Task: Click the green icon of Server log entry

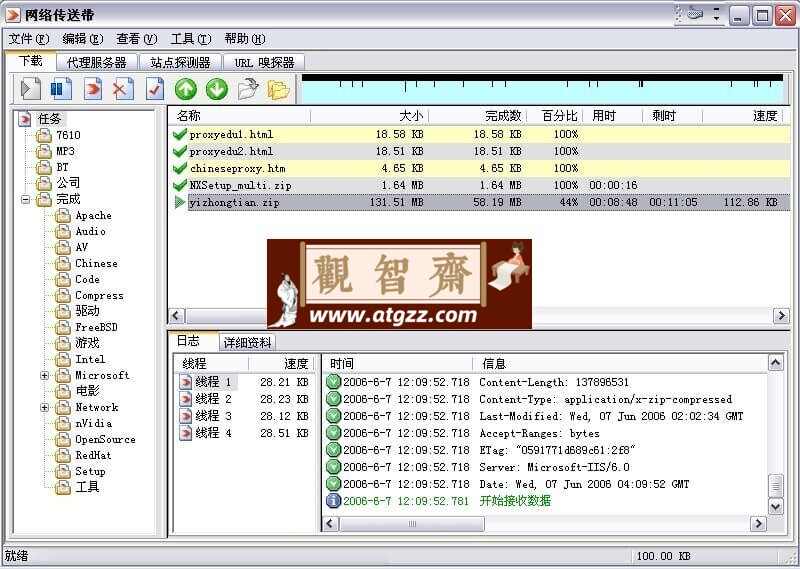Action: [x=333, y=467]
